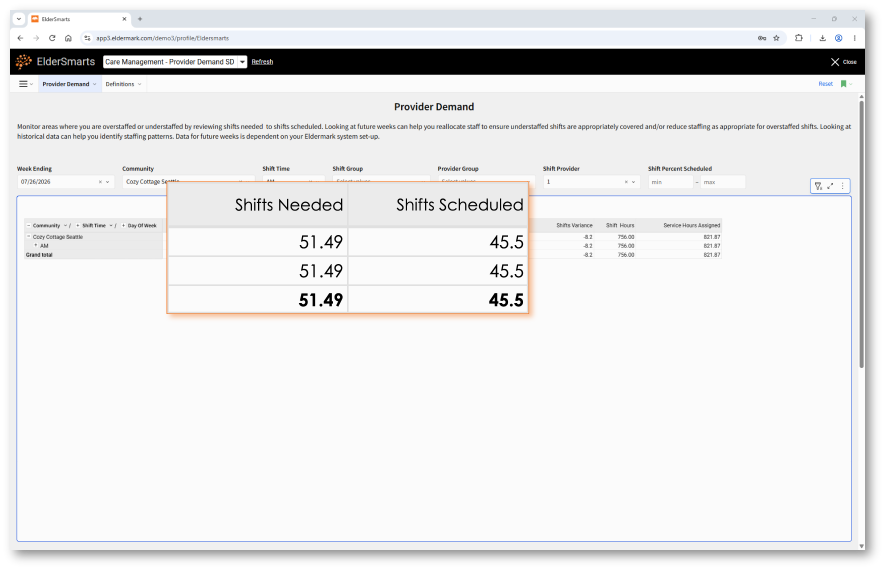The height and width of the screenshot is (570, 885).
Task: Open the Chrome profile avatar icon
Action: tap(839, 38)
